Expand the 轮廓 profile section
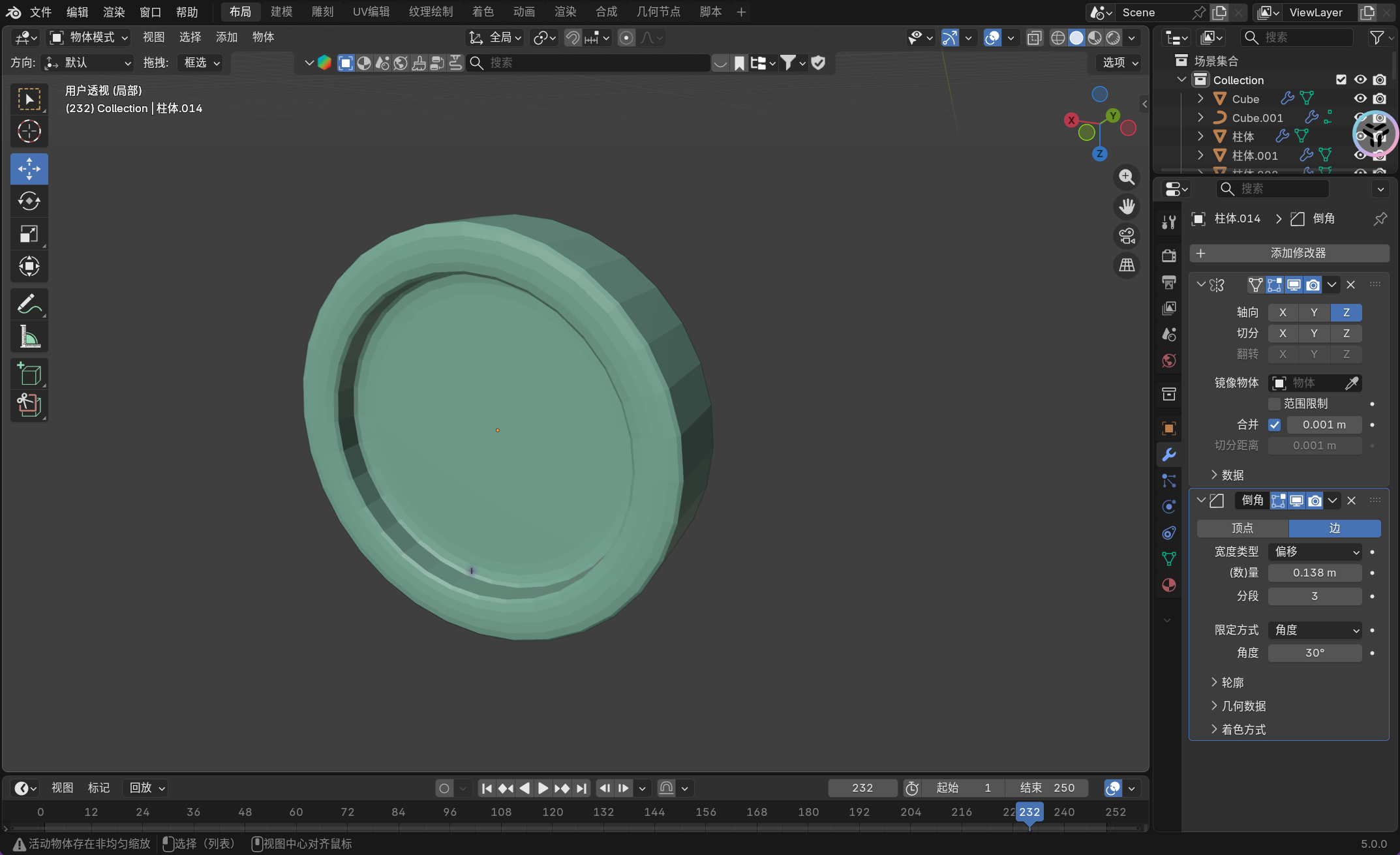The width and height of the screenshot is (1400, 855). (1232, 682)
